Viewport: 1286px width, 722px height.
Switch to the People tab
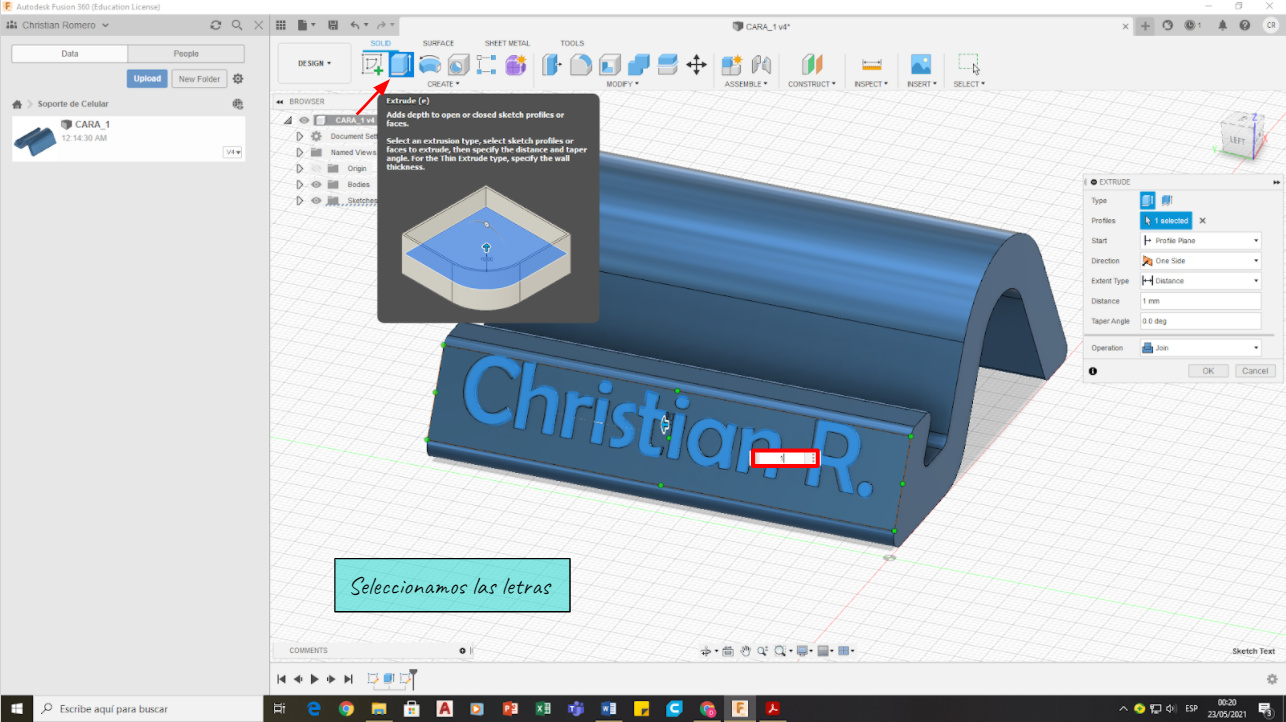pos(186,54)
